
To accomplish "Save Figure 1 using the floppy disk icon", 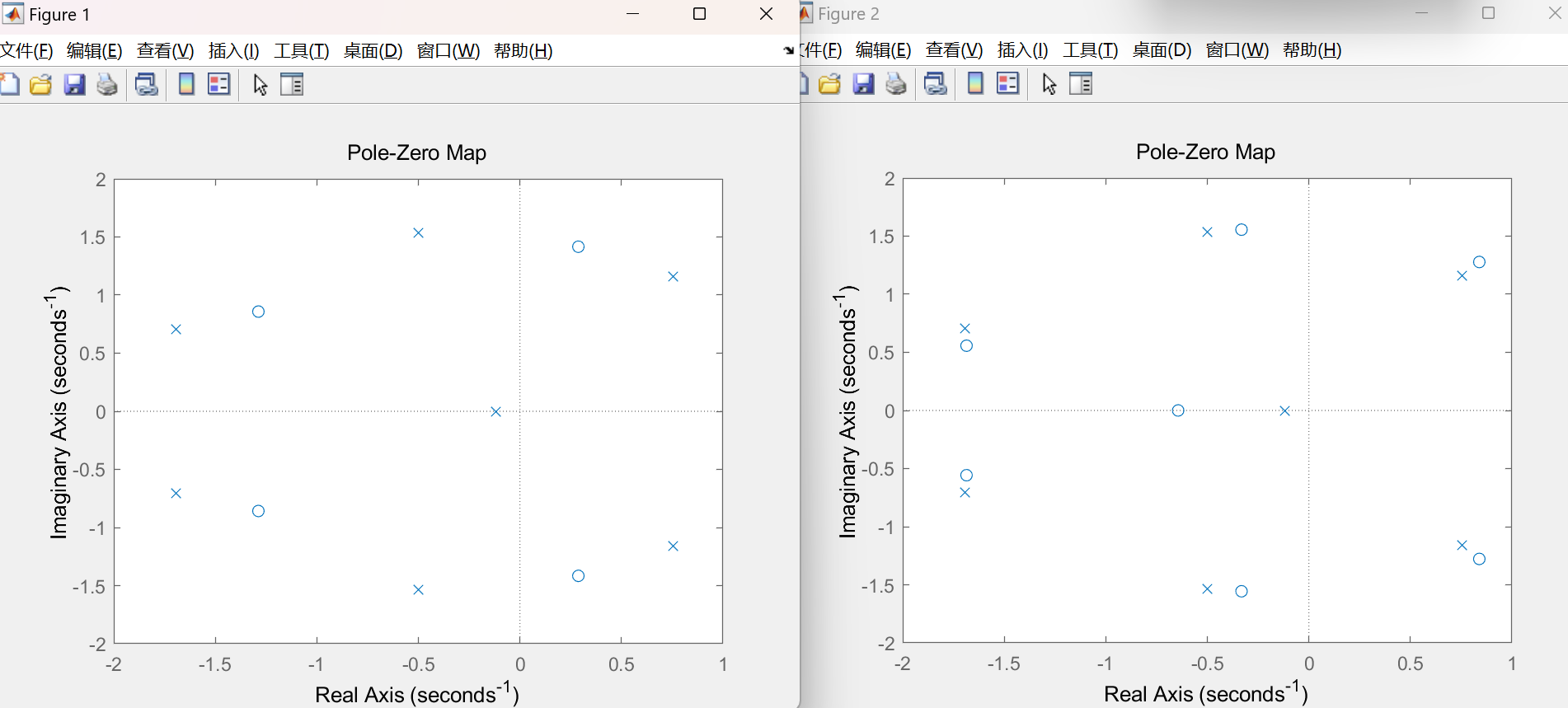I will point(74,85).
